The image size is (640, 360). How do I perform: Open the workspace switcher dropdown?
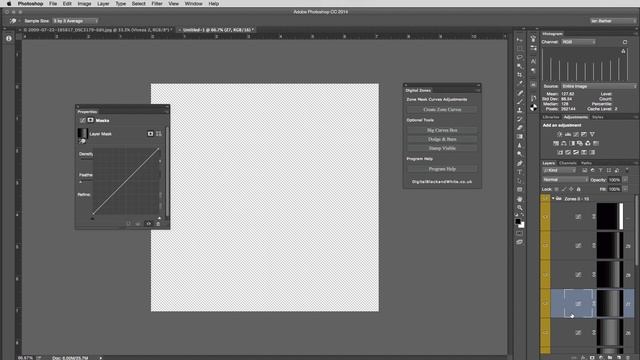click(613, 21)
